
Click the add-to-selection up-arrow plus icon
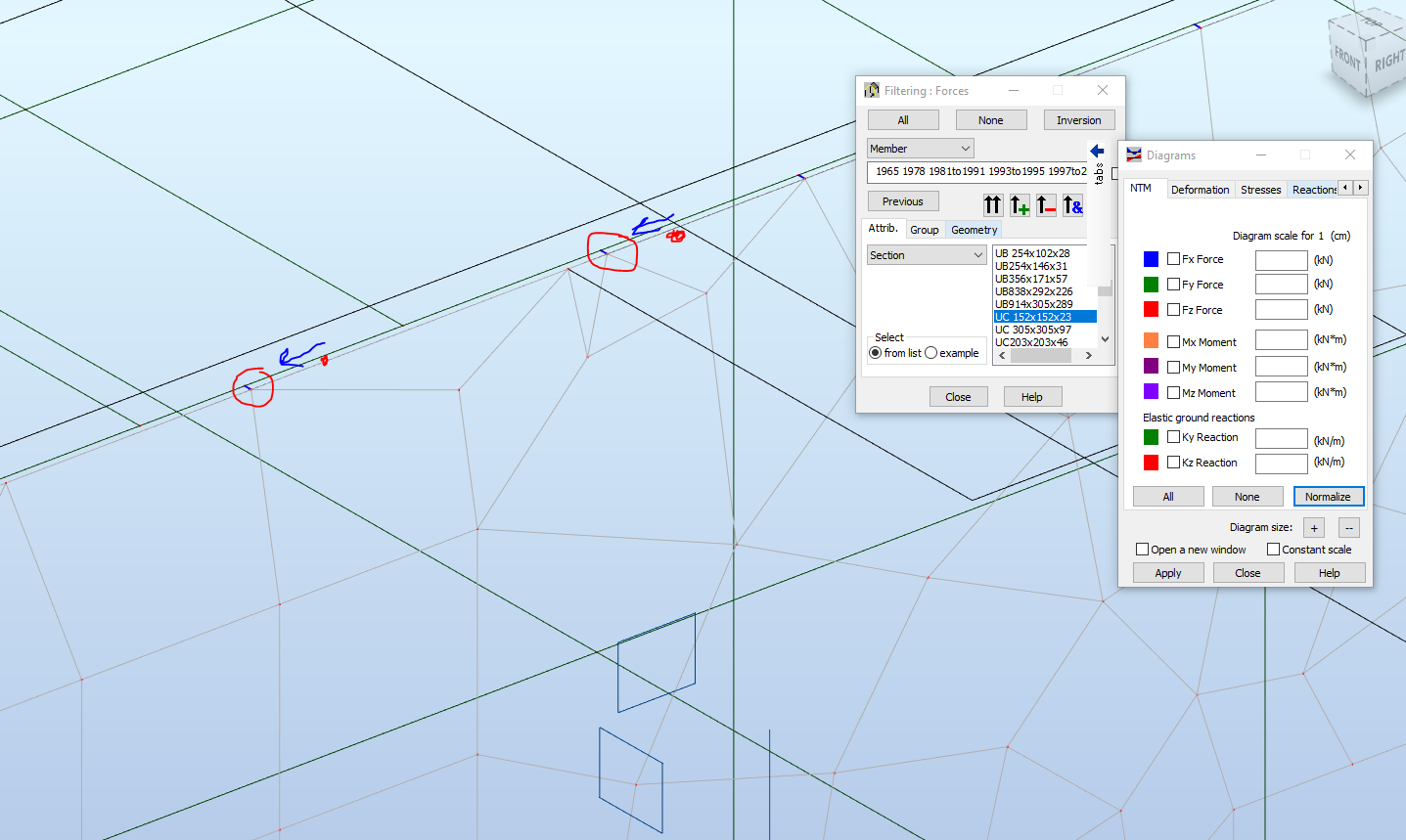coord(1020,205)
